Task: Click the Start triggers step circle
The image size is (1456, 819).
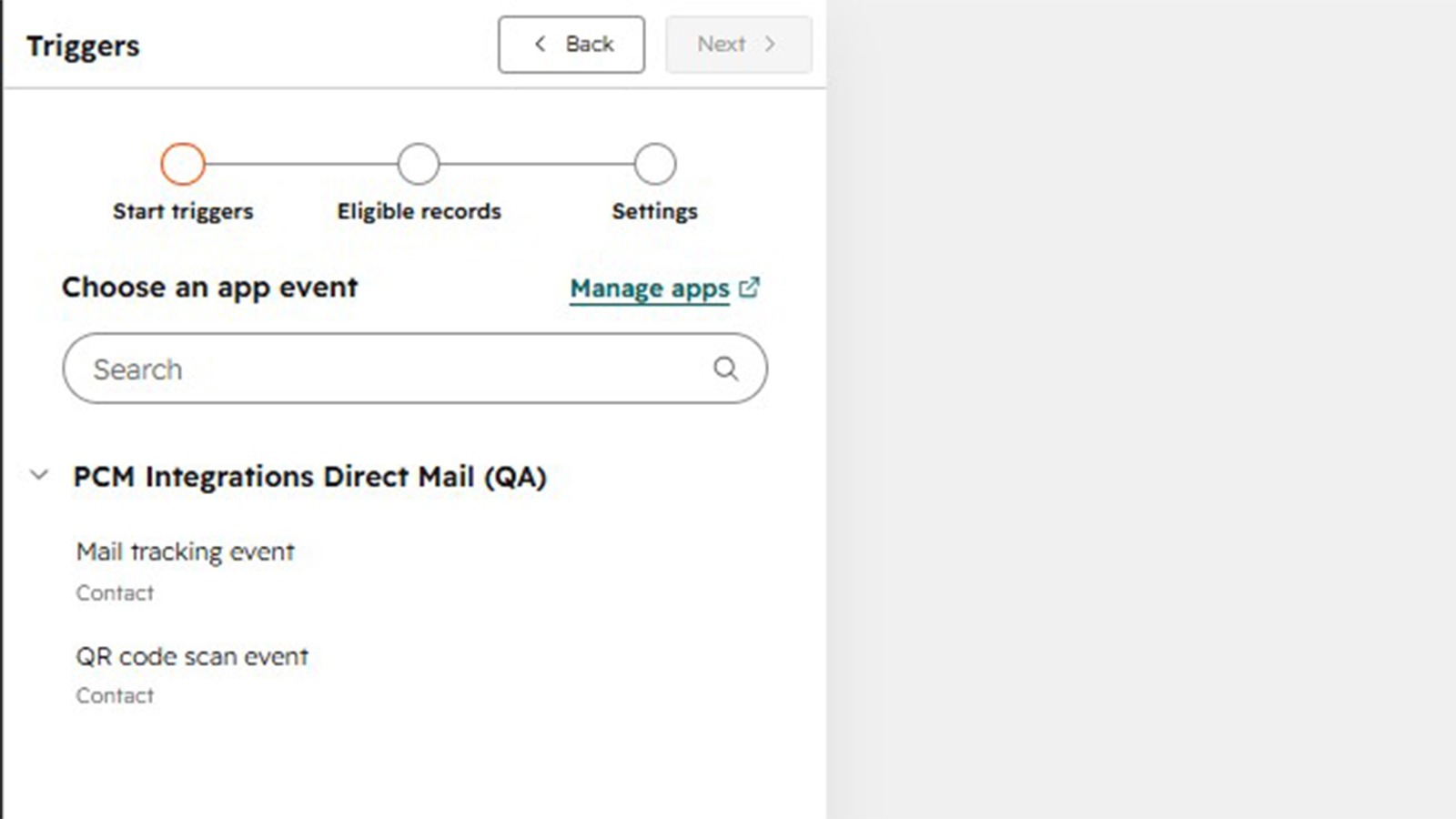Action: coord(183,165)
